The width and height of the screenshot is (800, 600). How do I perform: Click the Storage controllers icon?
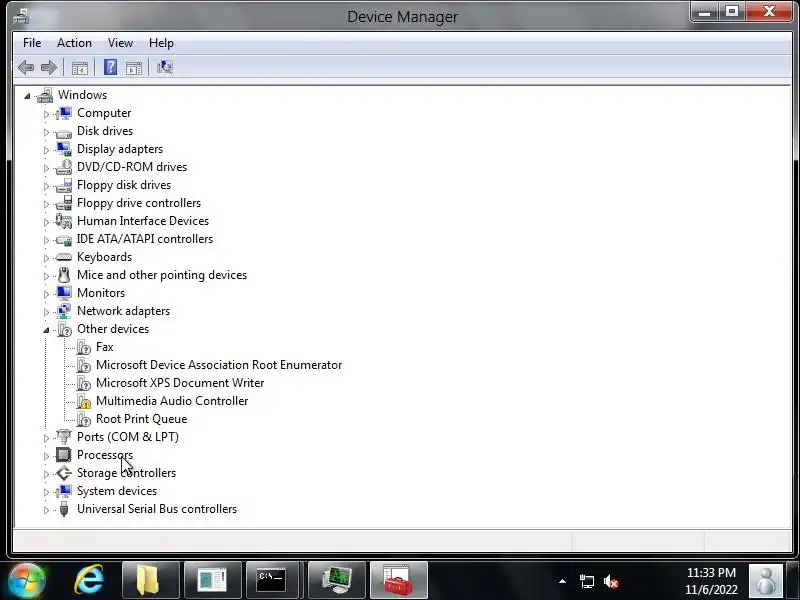tap(64, 473)
